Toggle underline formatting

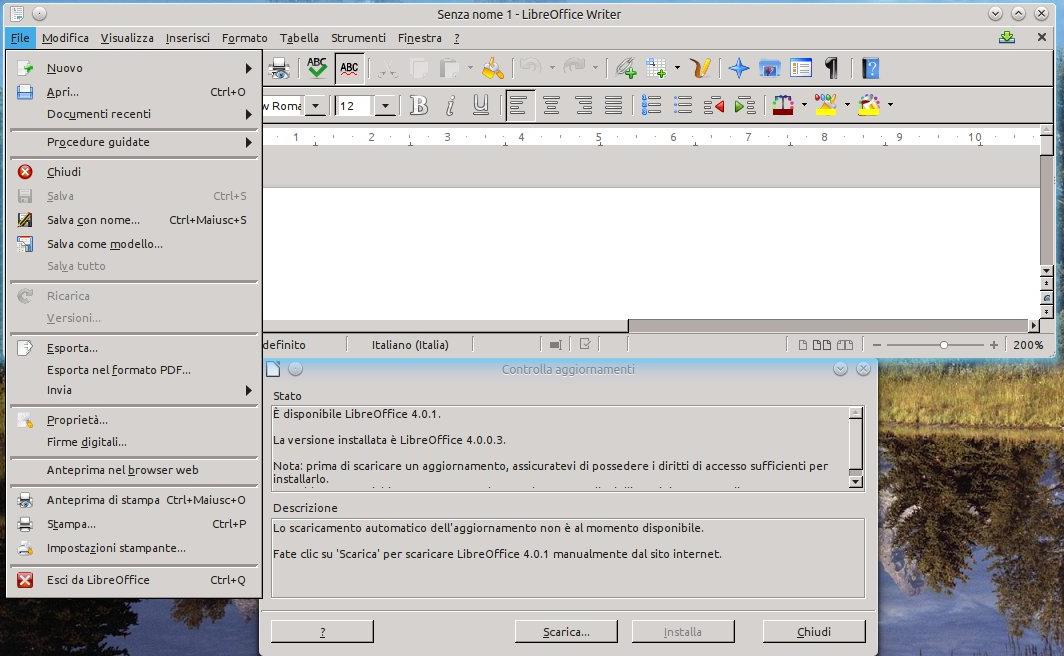(x=480, y=105)
